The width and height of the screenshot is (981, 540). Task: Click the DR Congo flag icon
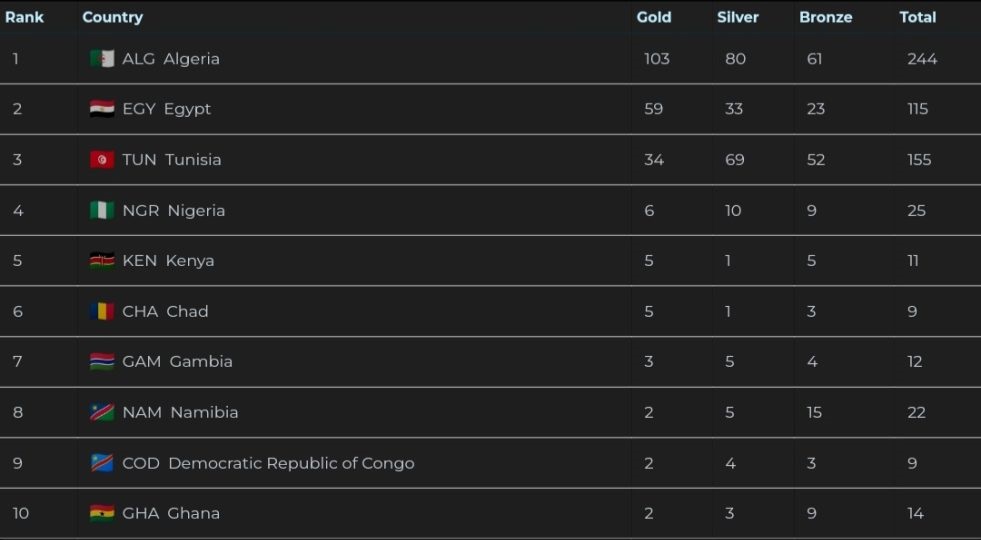(102, 463)
